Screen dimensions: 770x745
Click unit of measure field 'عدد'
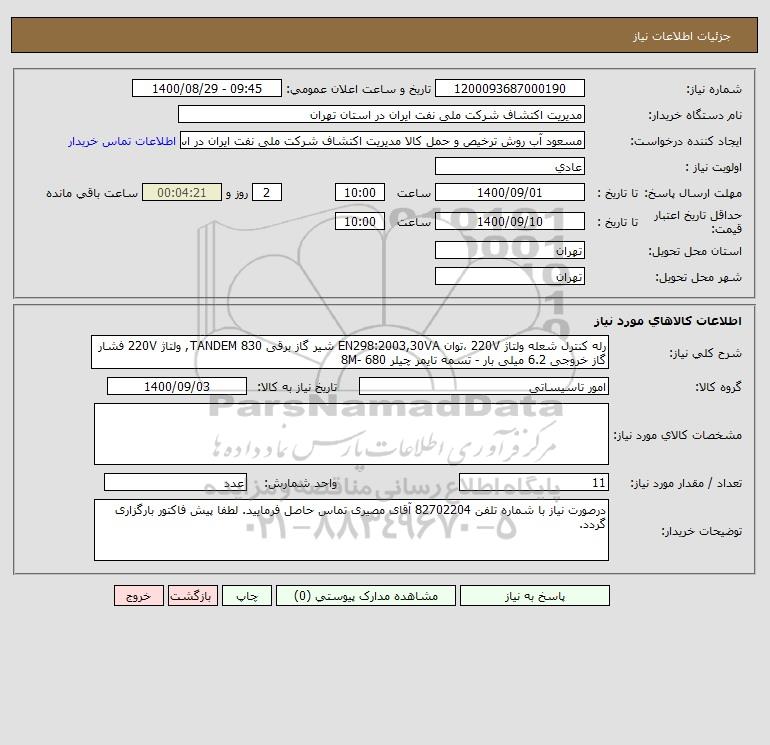175,482
